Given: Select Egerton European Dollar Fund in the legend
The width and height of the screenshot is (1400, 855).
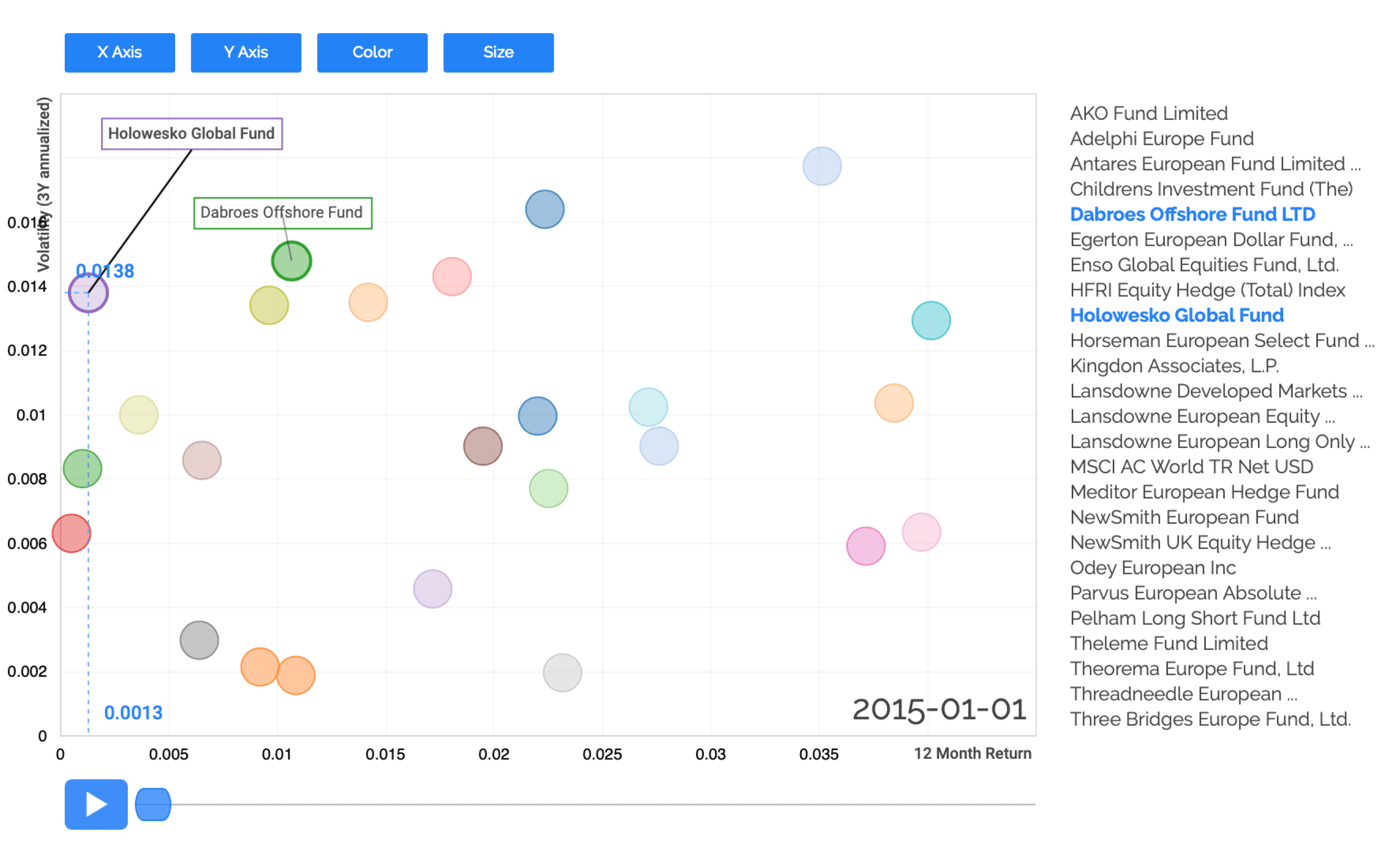Looking at the screenshot, I should click(1211, 240).
